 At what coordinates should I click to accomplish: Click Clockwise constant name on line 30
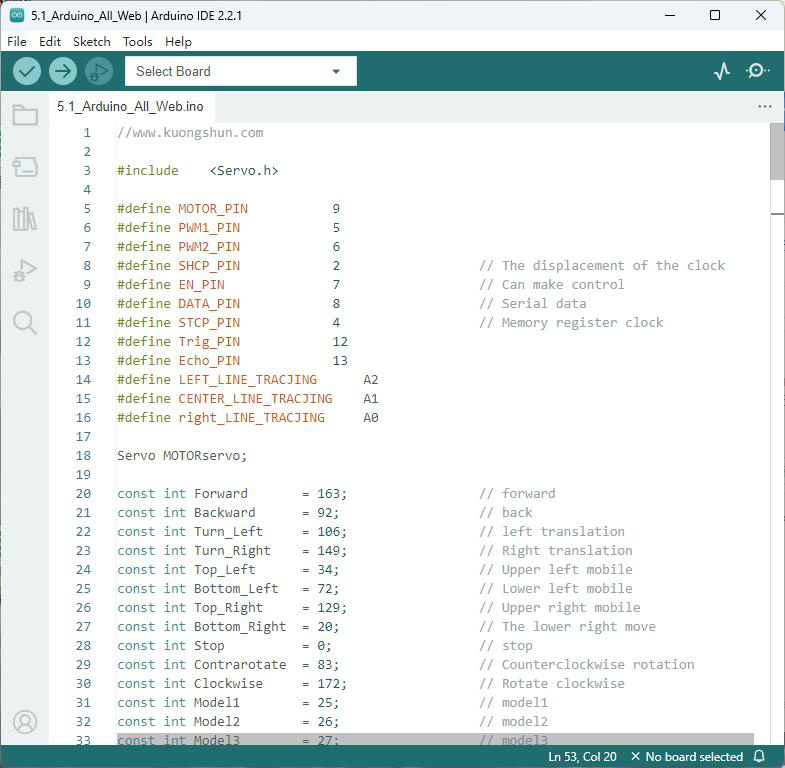tap(228, 684)
